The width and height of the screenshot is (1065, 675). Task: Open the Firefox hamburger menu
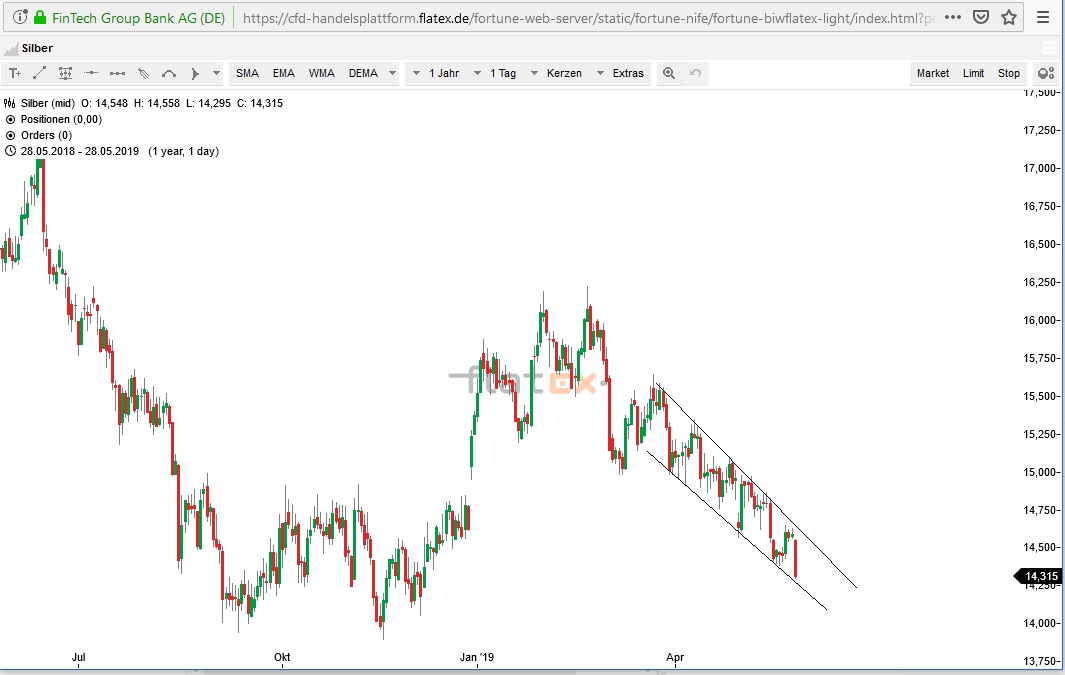1043,18
